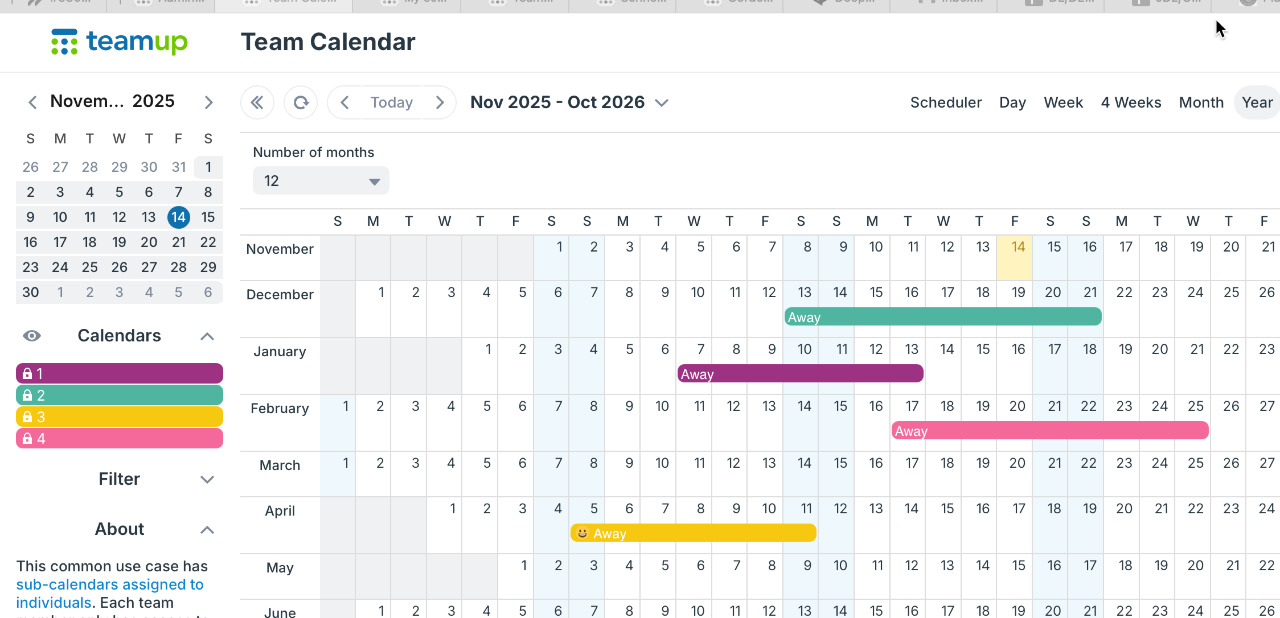The width and height of the screenshot is (1280, 618).
Task: Go to previous period in toolbar
Action: [x=344, y=102]
